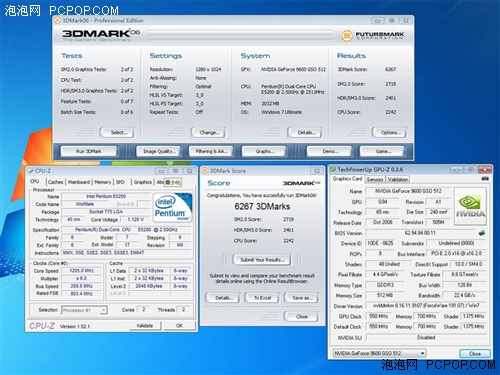Click the Image Quality button
Screen dimensions: 500x375
click(159, 151)
